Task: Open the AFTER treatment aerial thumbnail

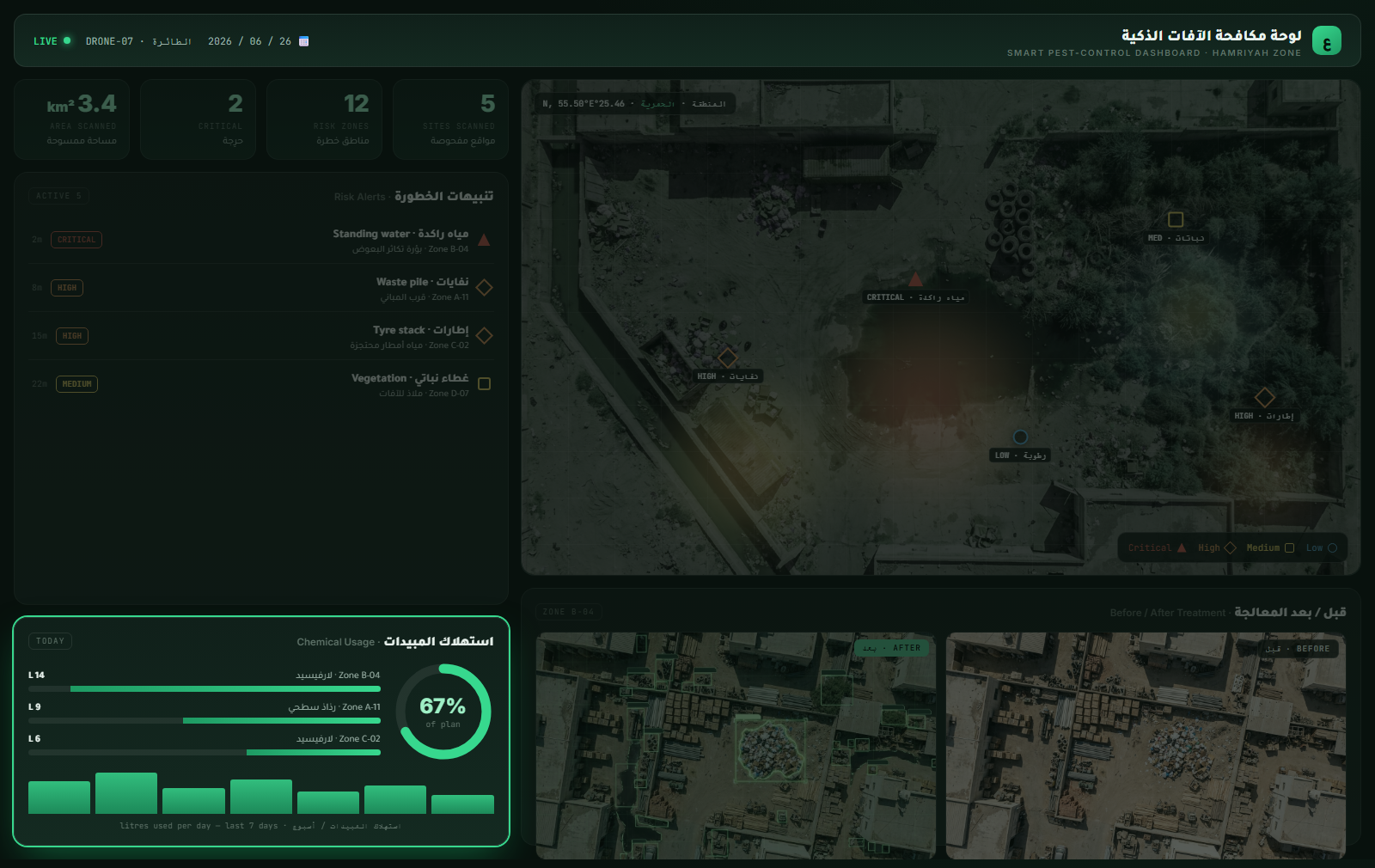Action: 736,746
